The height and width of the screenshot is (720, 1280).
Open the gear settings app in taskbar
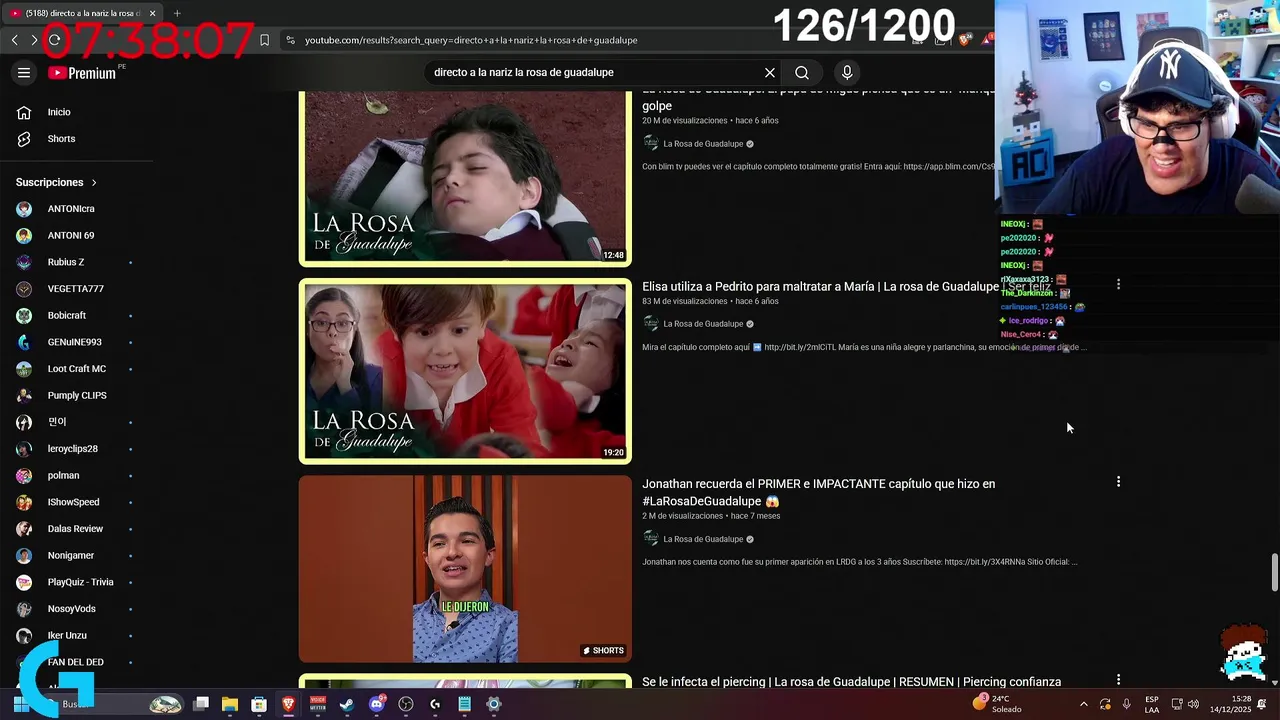click(493, 704)
